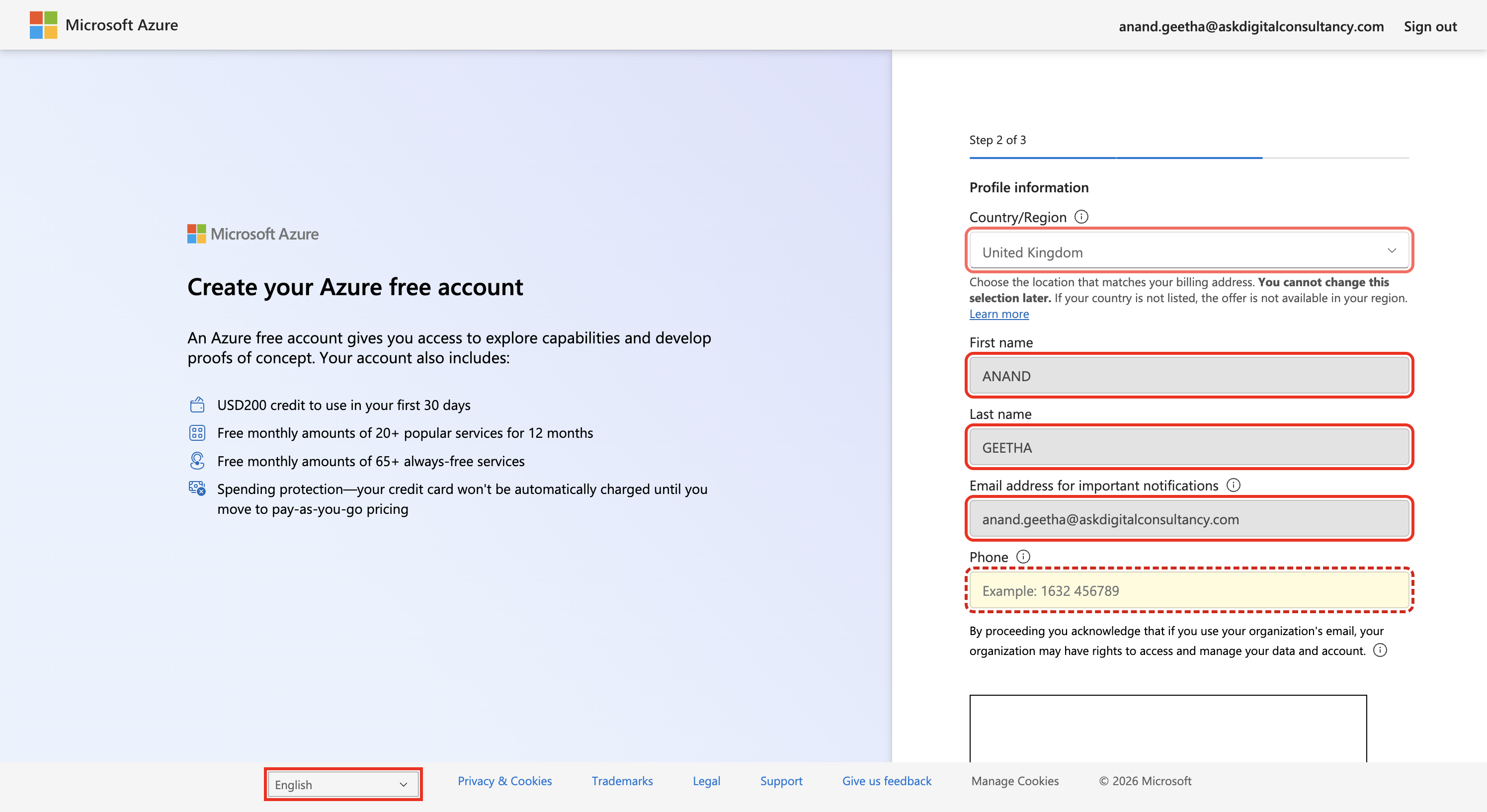
Task: Click the chevron in United Kingdom selector
Action: [x=1392, y=250]
